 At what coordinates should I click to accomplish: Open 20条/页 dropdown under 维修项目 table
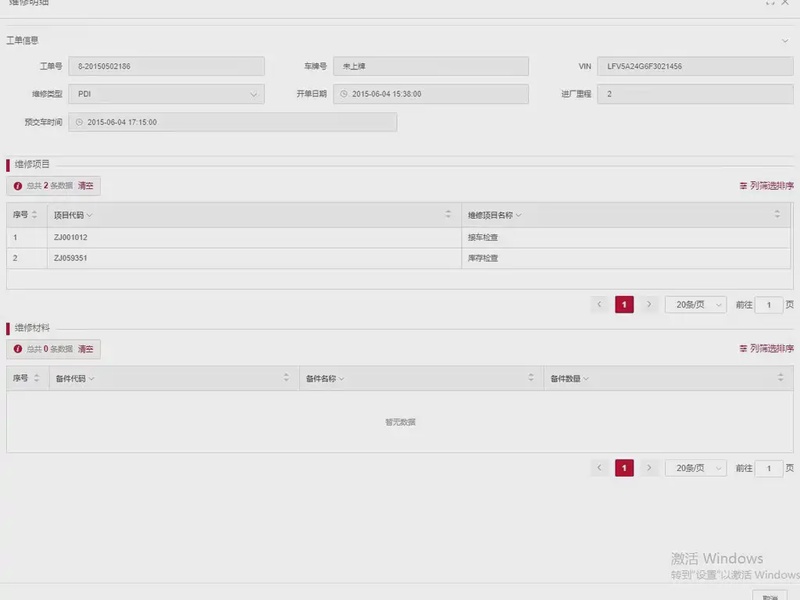pyautogui.click(x=695, y=305)
